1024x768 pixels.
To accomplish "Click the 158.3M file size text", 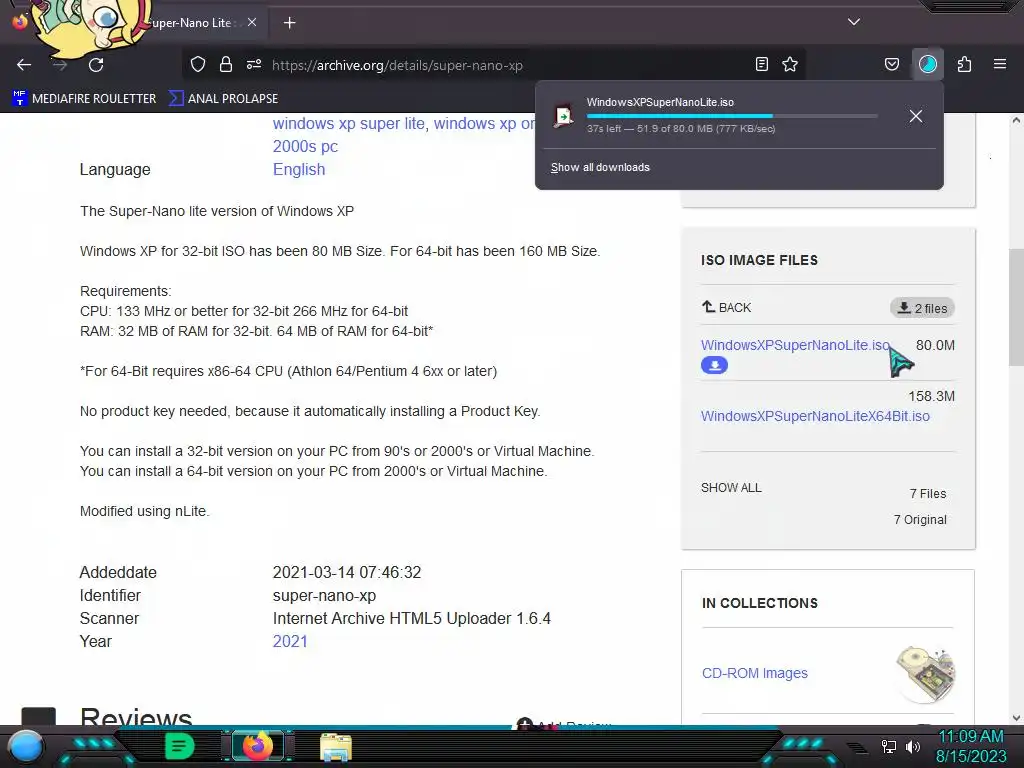I will pyautogui.click(x=931, y=396).
